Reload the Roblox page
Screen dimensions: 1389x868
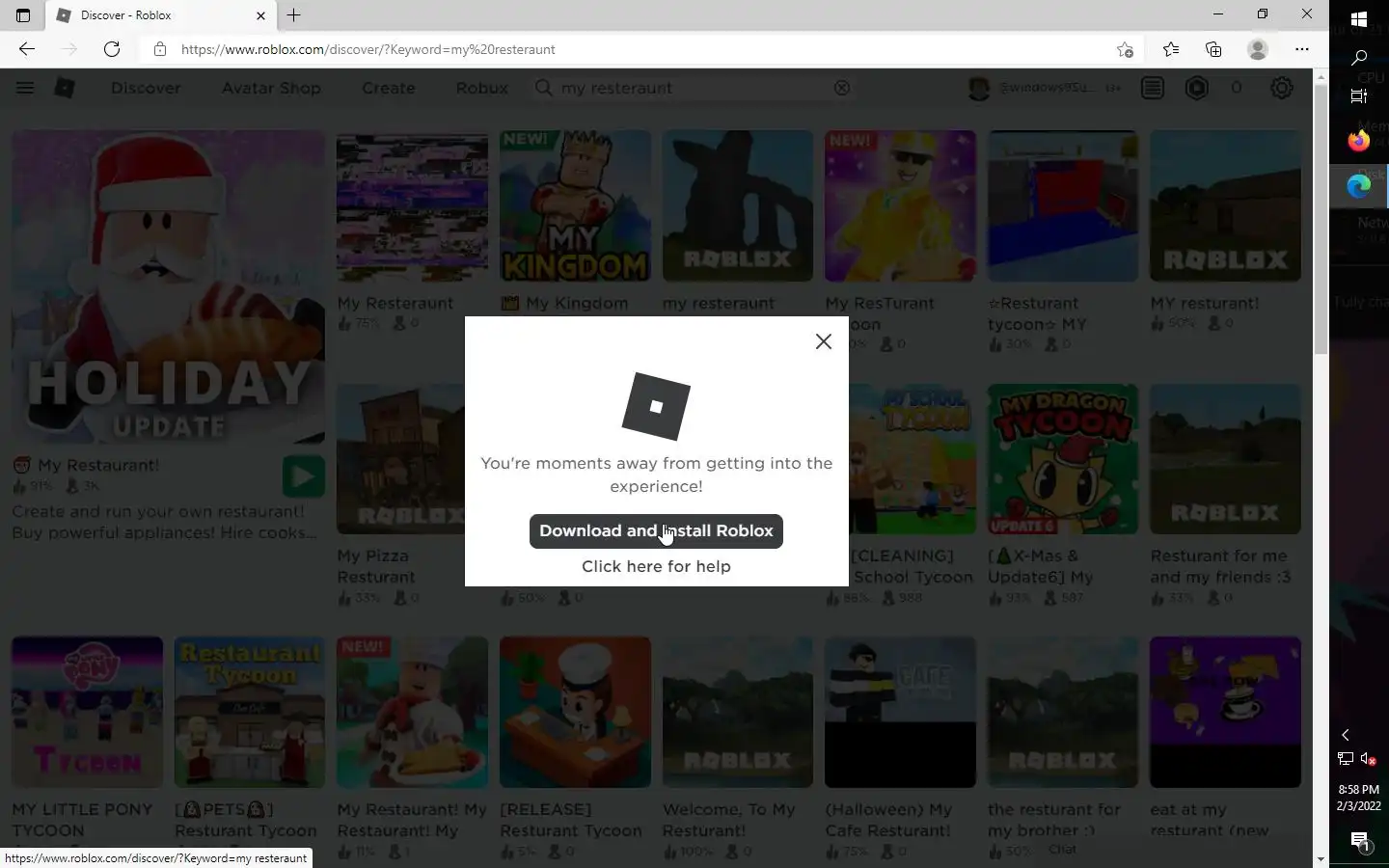tap(112, 49)
